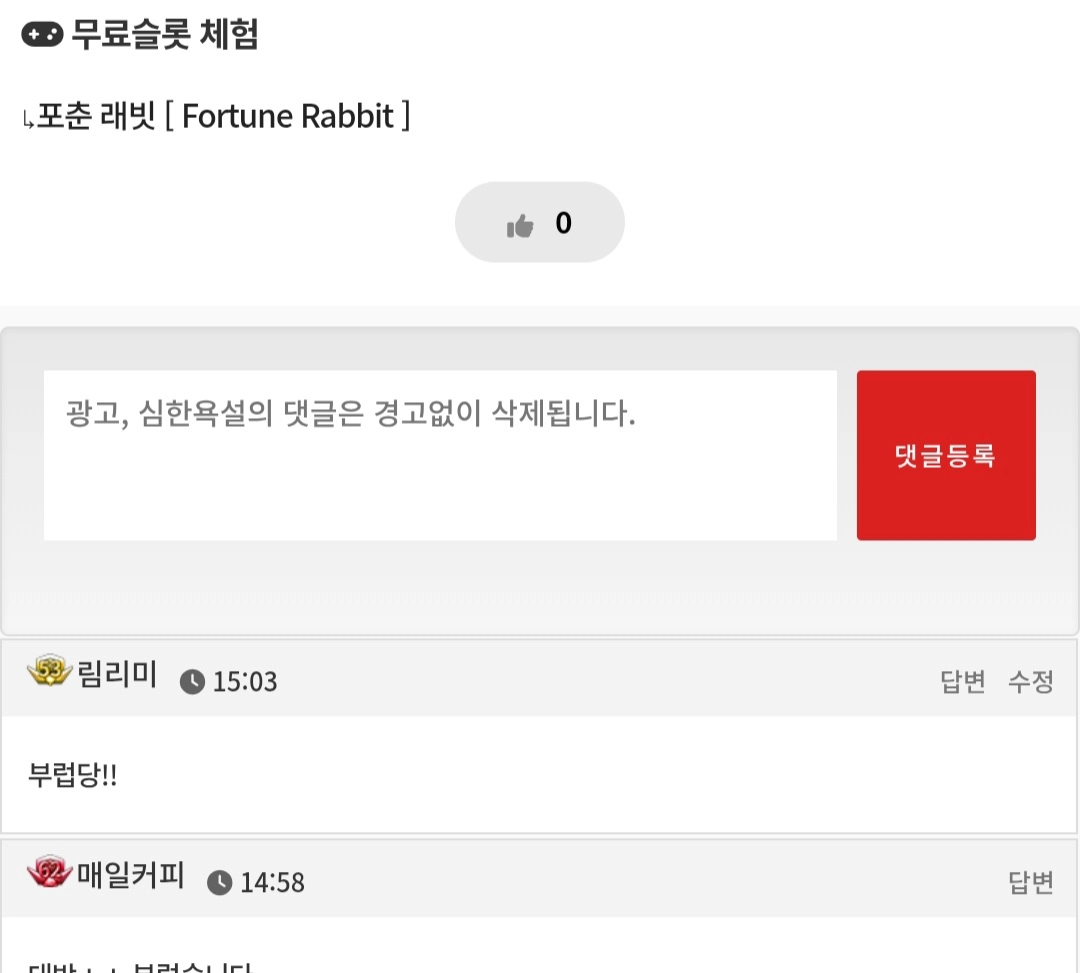Submit with the red 댓글등록 button
1080x973 pixels.
click(946, 456)
